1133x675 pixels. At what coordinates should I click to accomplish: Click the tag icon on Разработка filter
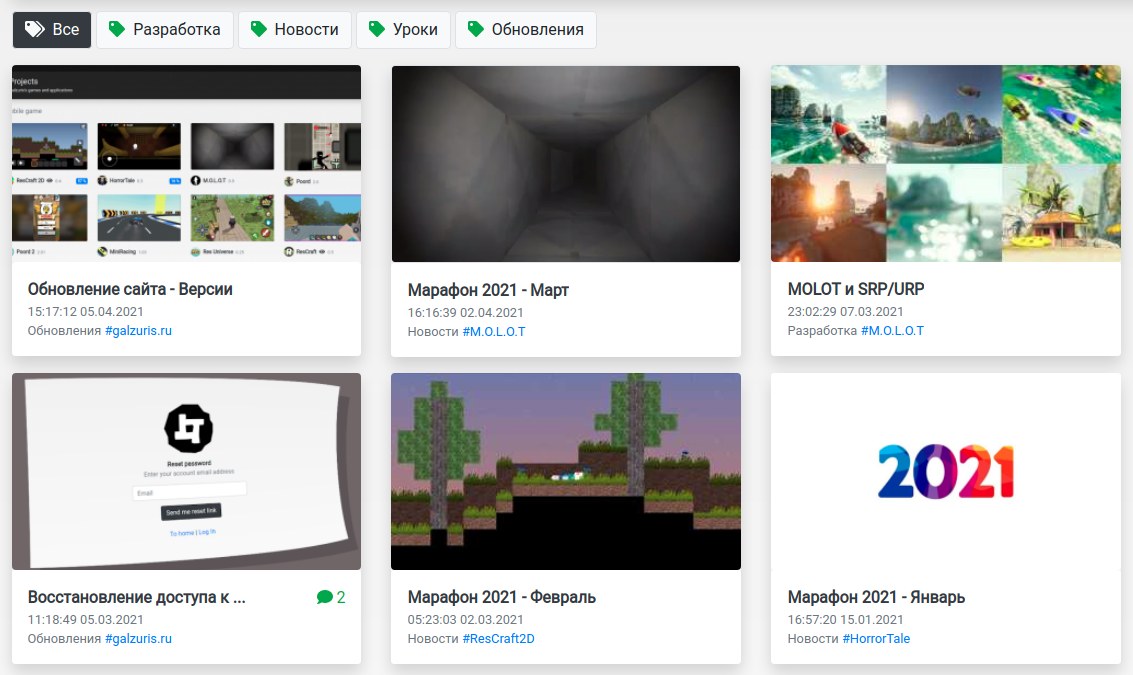[117, 30]
